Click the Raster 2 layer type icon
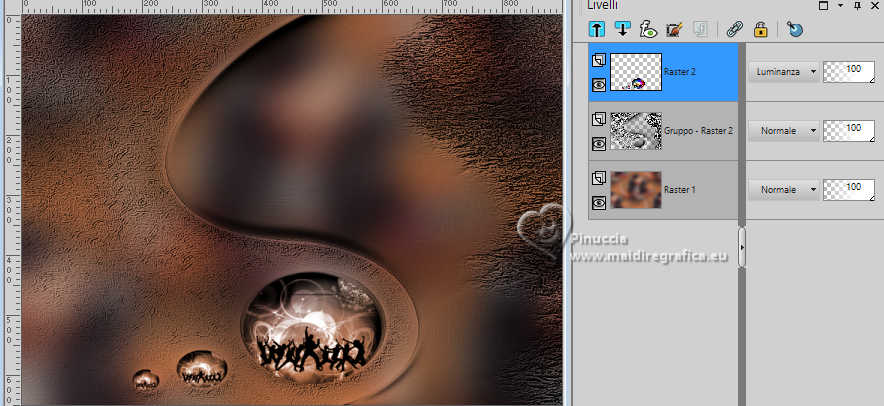This screenshot has height=406, width=884. tap(599, 60)
